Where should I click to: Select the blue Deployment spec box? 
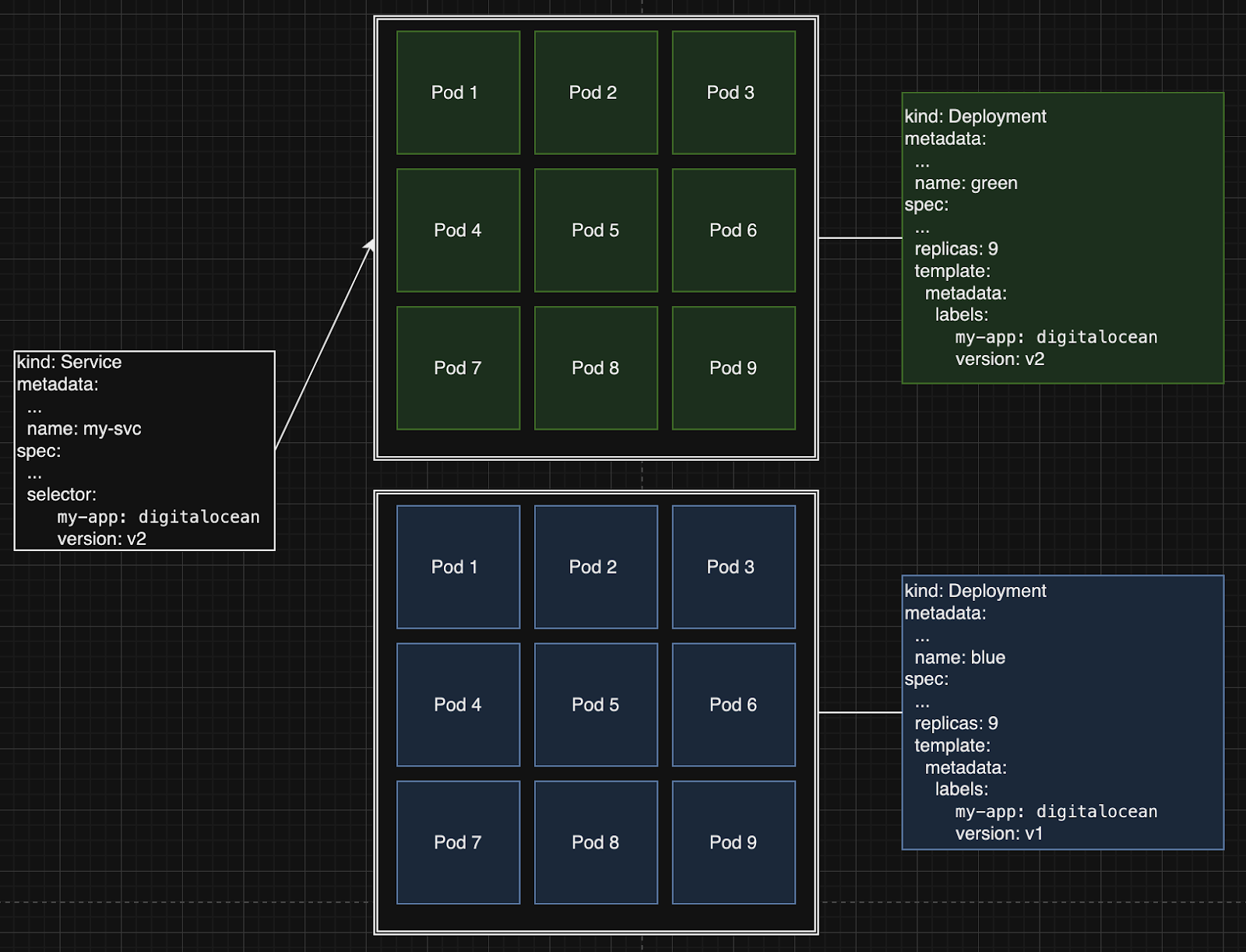pyautogui.click(x=1062, y=712)
